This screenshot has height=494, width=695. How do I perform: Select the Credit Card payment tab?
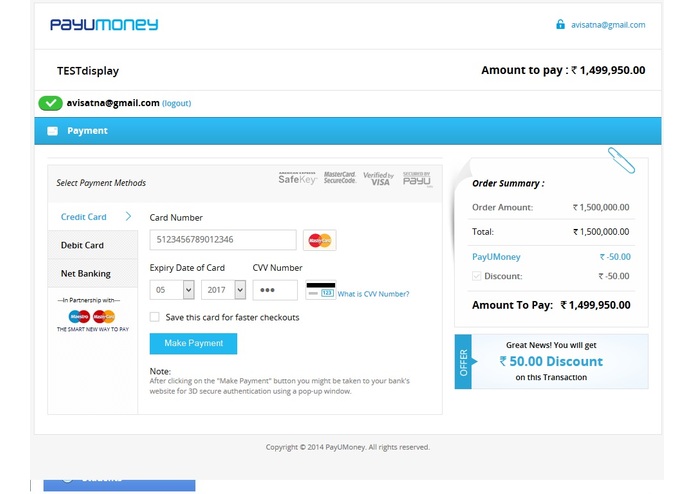pos(93,217)
